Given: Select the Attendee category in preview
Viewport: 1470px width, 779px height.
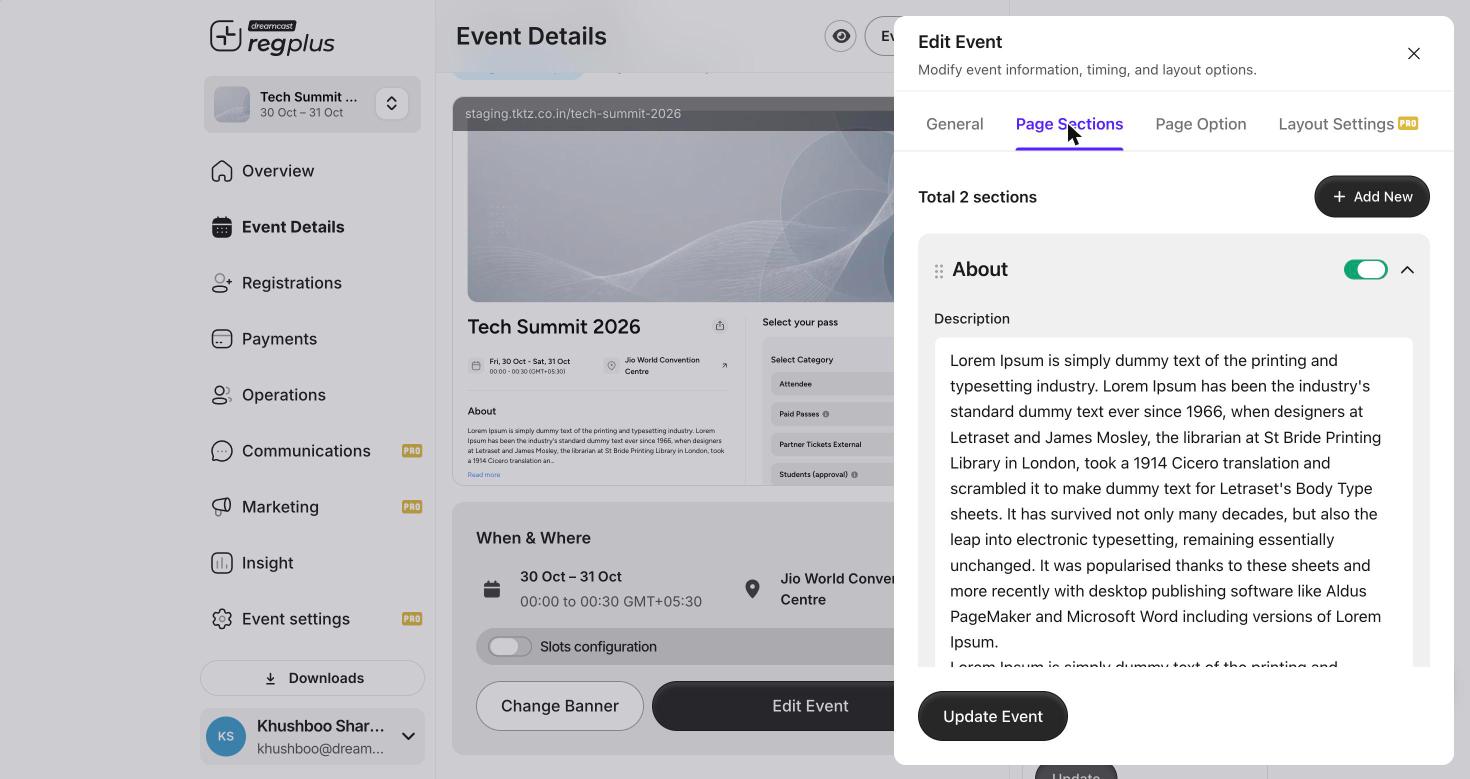Looking at the screenshot, I should coord(832,384).
